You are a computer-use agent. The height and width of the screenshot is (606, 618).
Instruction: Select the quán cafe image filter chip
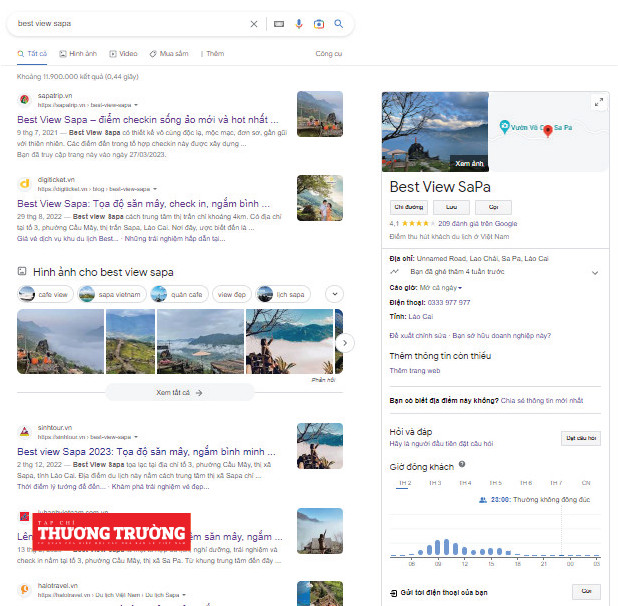pos(178,294)
